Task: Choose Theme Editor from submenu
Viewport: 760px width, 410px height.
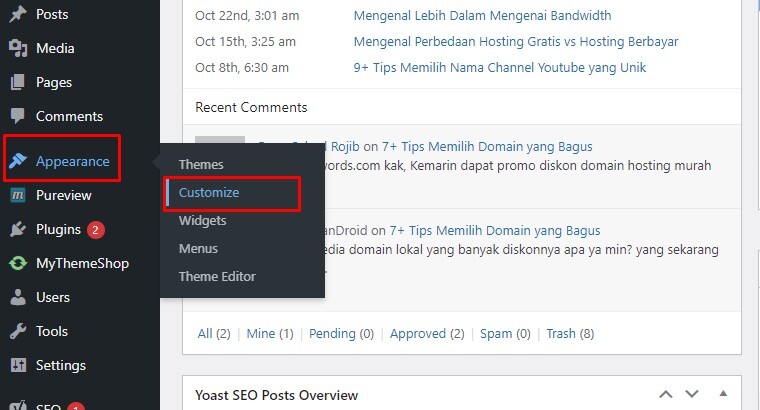Action: pyautogui.click(x=217, y=277)
